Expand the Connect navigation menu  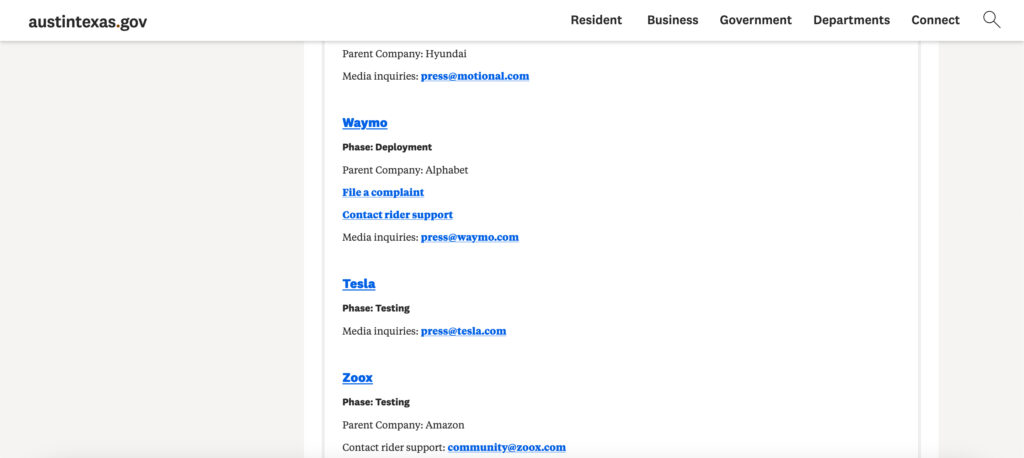coord(935,20)
